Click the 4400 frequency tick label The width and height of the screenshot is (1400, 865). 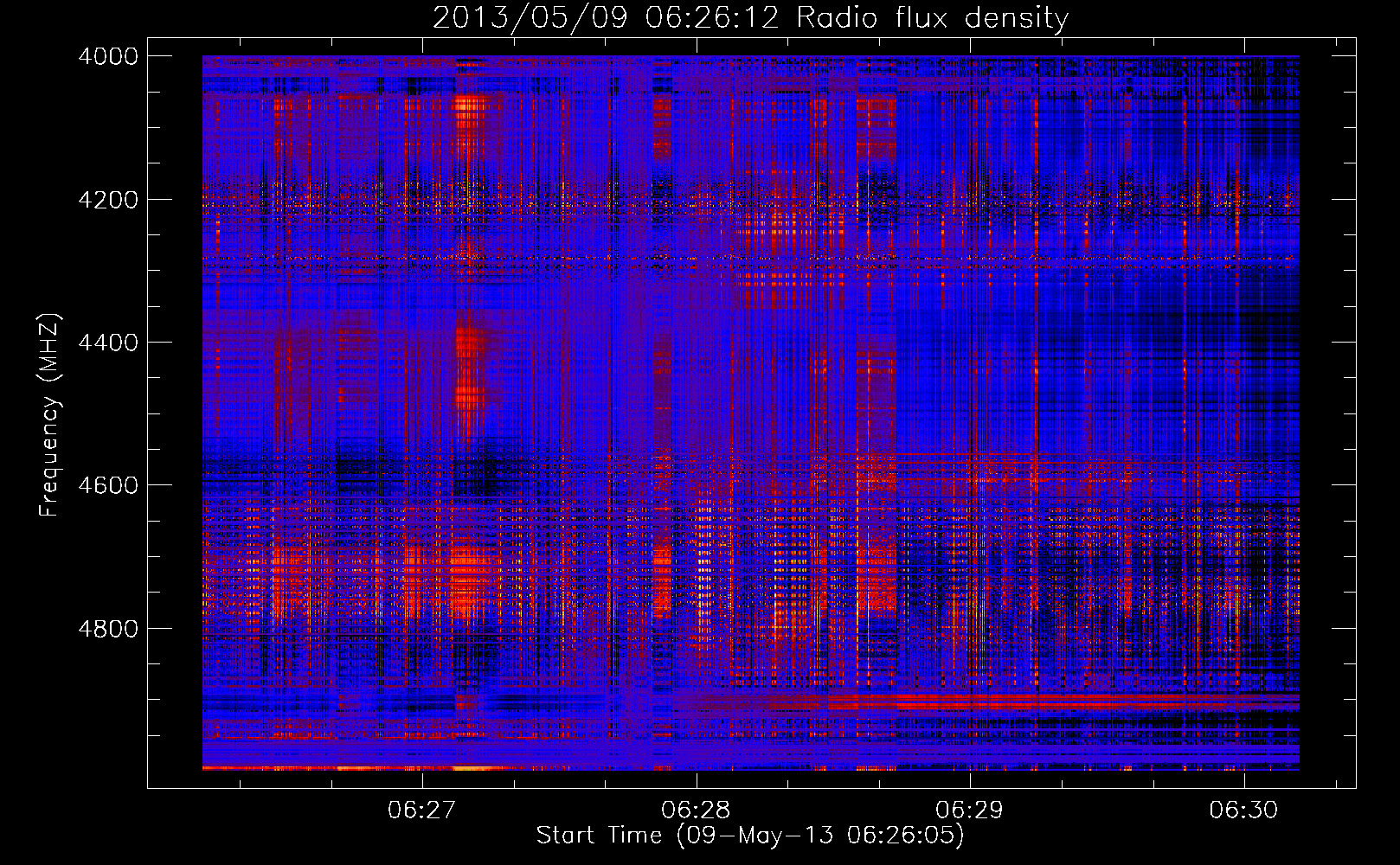click(108, 343)
